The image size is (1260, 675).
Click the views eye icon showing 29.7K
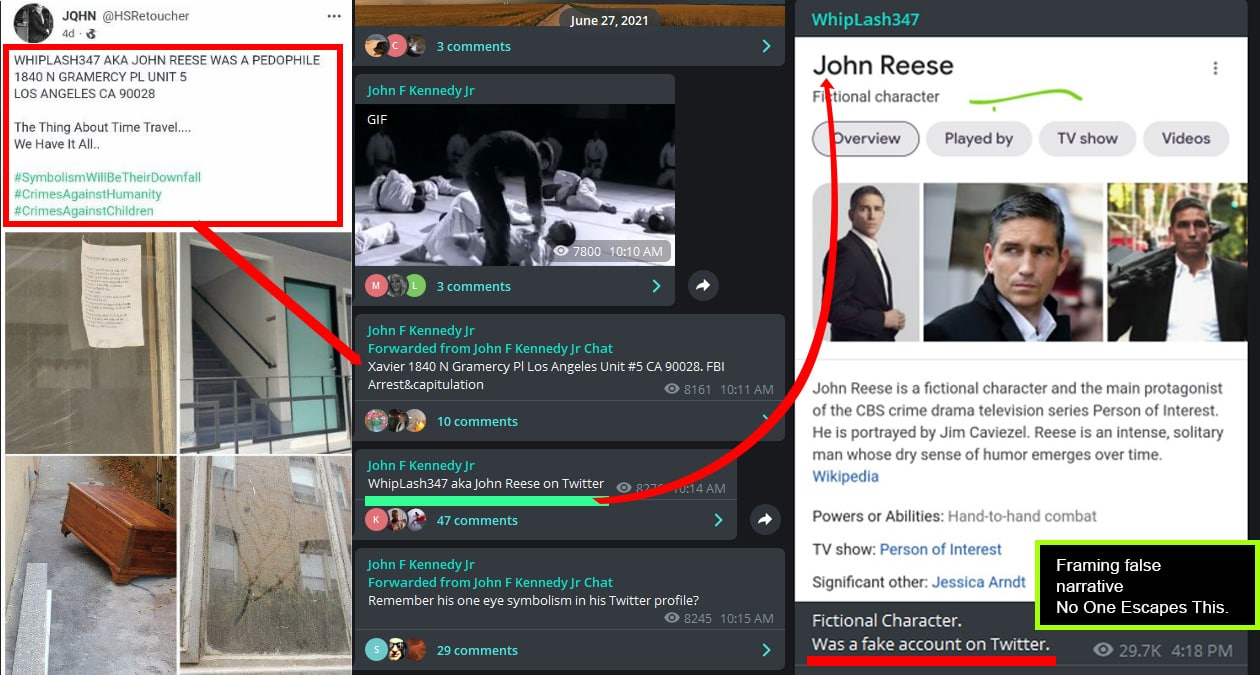coord(1103,650)
